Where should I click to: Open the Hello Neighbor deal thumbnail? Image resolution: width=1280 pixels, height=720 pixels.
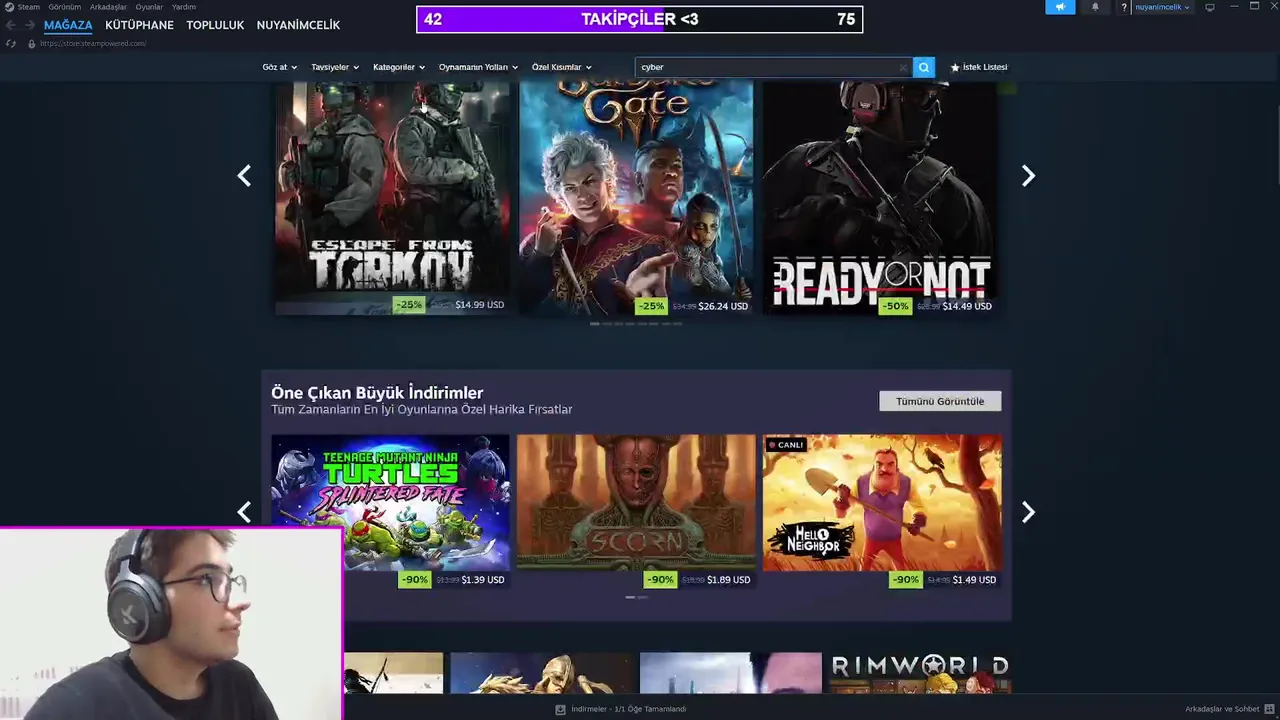click(882, 502)
